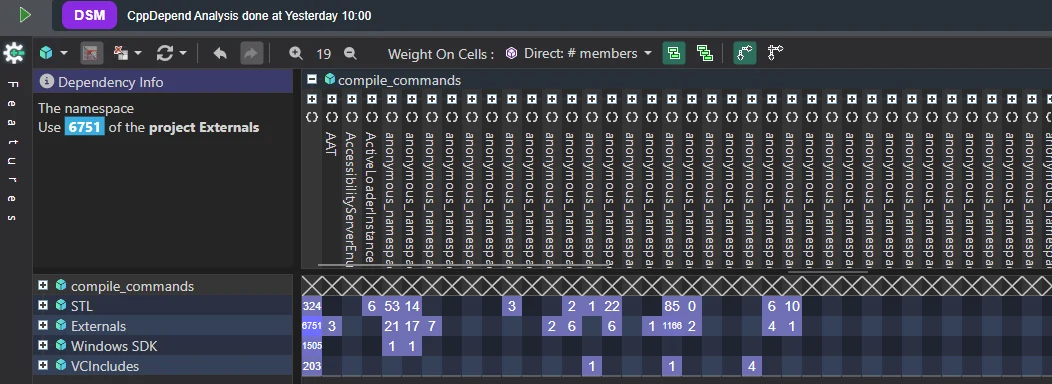Viewport: 1052px width, 384px height.
Task: Click the Externals cell showing 6751
Action: [312, 326]
